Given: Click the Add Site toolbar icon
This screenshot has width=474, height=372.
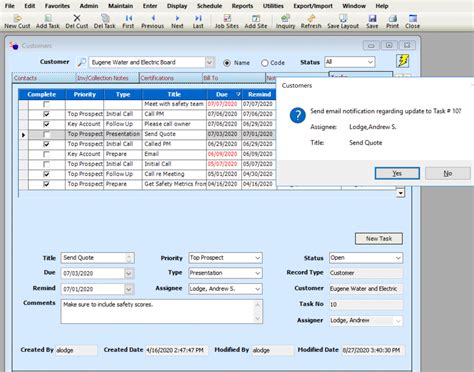Looking at the screenshot, I should tap(256, 21).
